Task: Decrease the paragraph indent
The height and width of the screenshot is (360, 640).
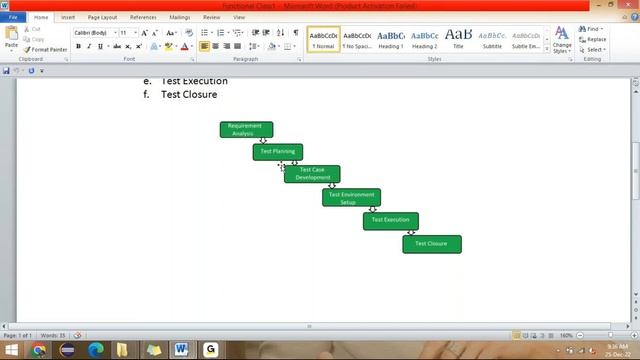Action: click(x=256, y=33)
